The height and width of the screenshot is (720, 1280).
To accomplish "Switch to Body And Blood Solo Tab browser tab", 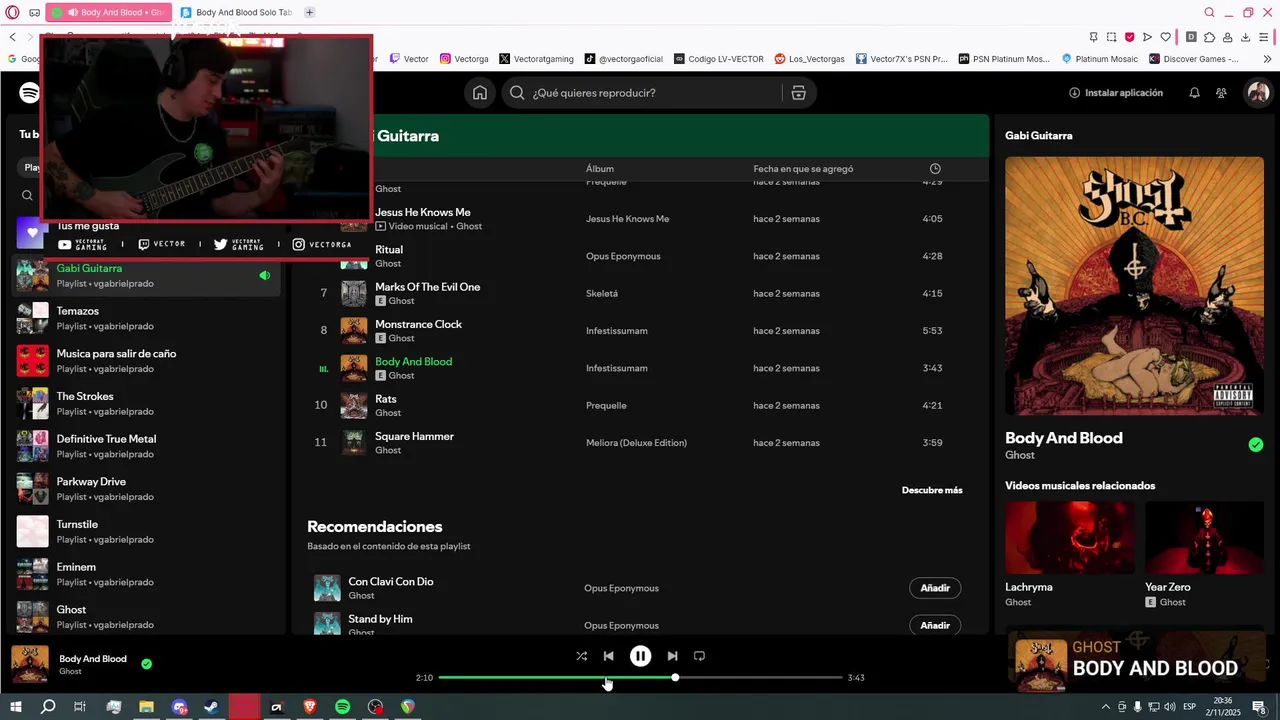I will (236, 13).
